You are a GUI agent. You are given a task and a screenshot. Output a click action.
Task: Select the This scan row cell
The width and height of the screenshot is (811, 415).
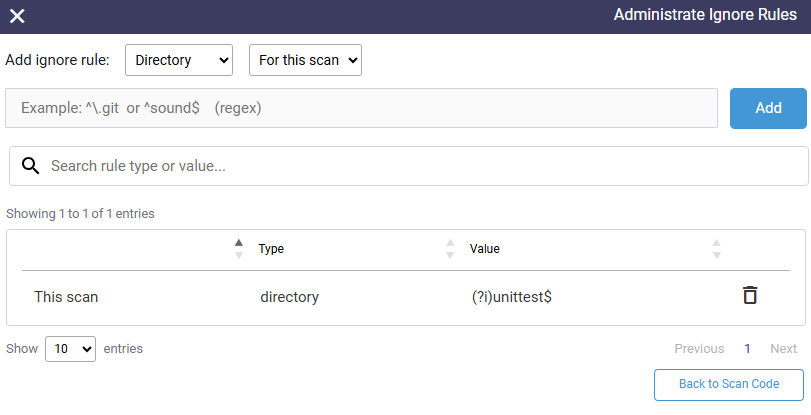[x=66, y=297]
